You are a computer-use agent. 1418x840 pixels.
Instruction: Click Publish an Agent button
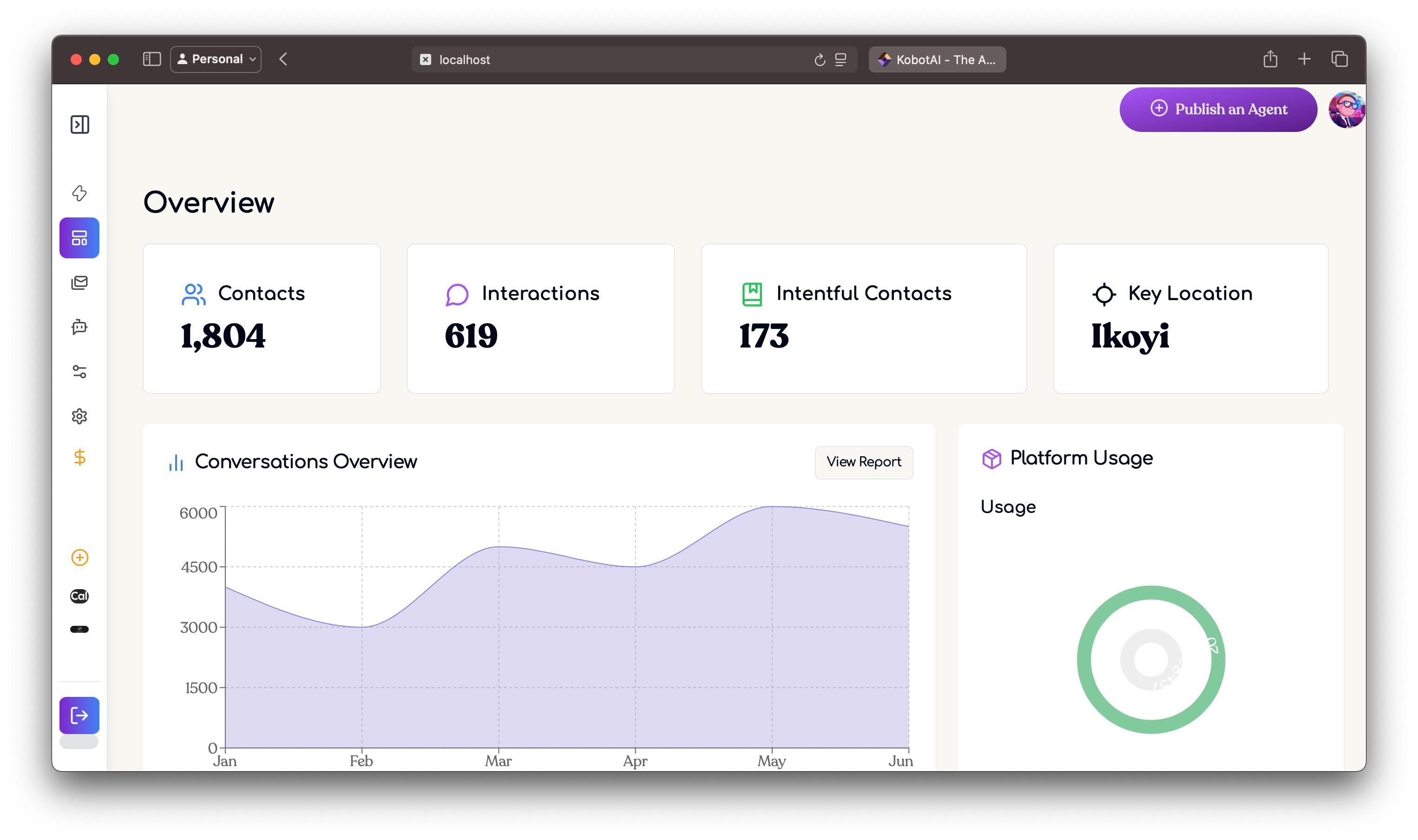click(1218, 109)
